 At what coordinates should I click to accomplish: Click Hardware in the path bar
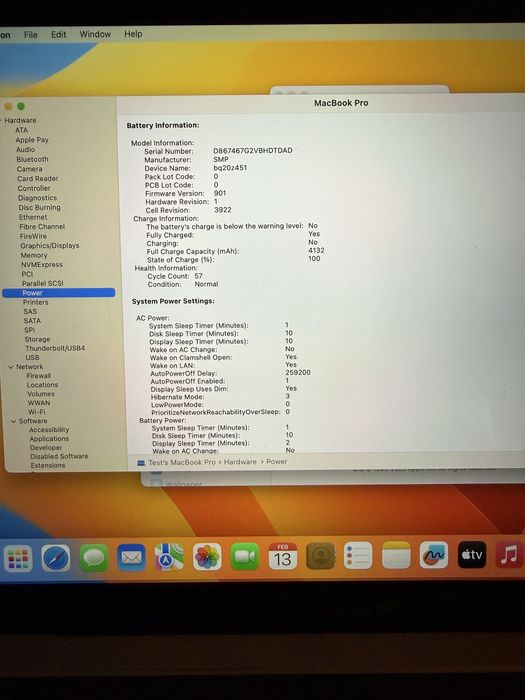(240, 462)
